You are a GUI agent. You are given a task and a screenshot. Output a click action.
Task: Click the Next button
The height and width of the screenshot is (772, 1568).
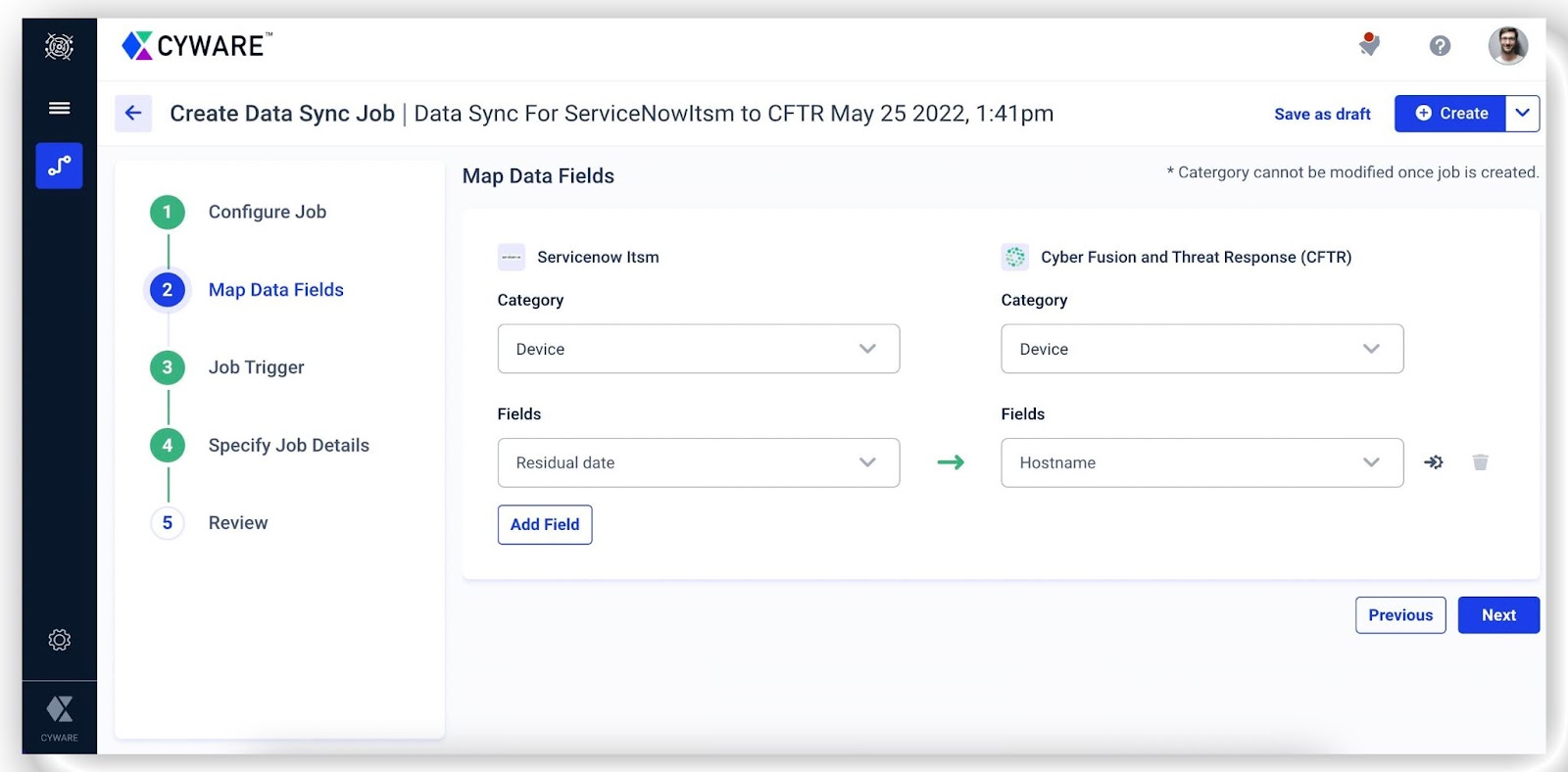point(1498,615)
